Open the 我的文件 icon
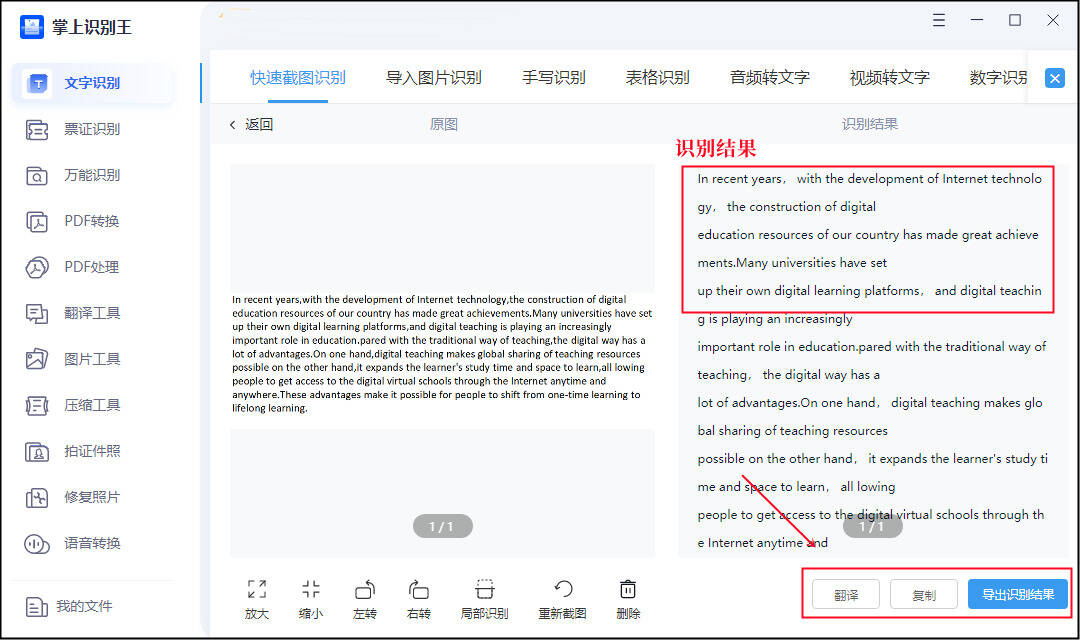 (37, 606)
